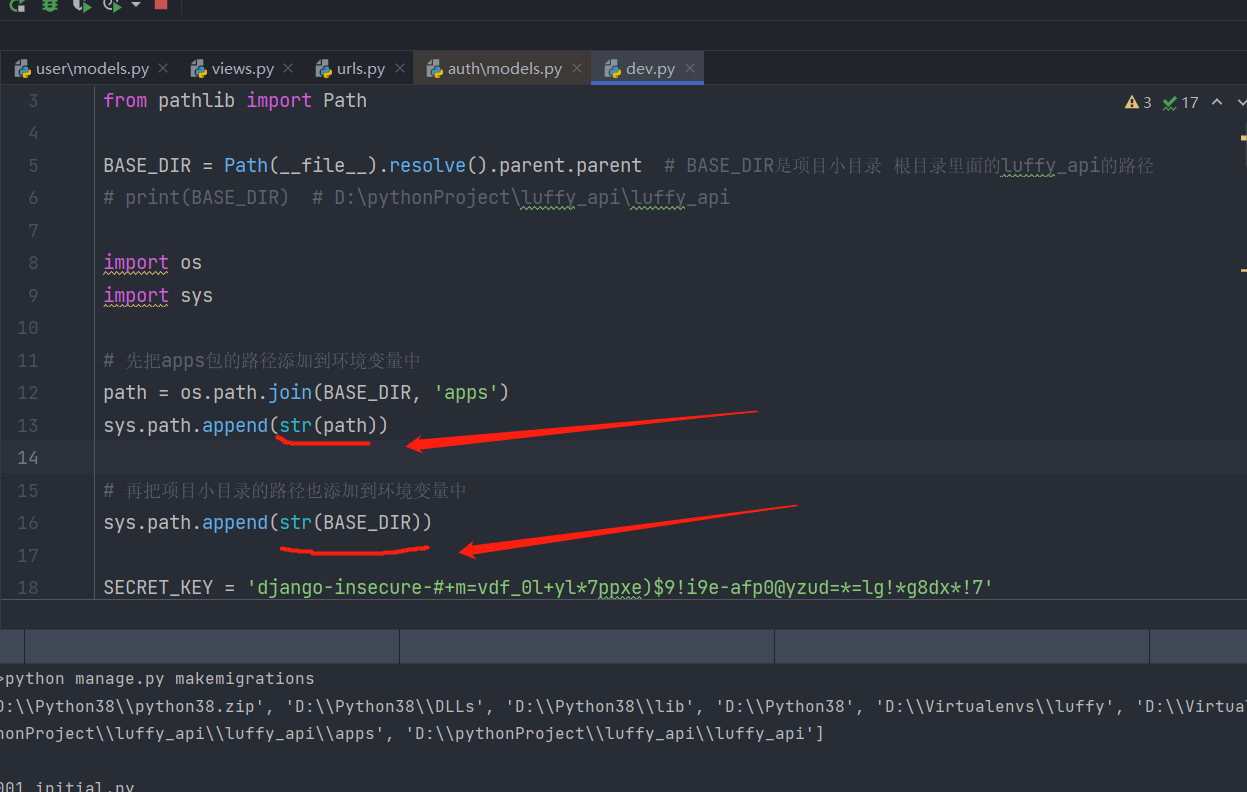Place cursor on 'from pathlib import Path'
Screen dimensions: 1247x792
pos(235,100)
